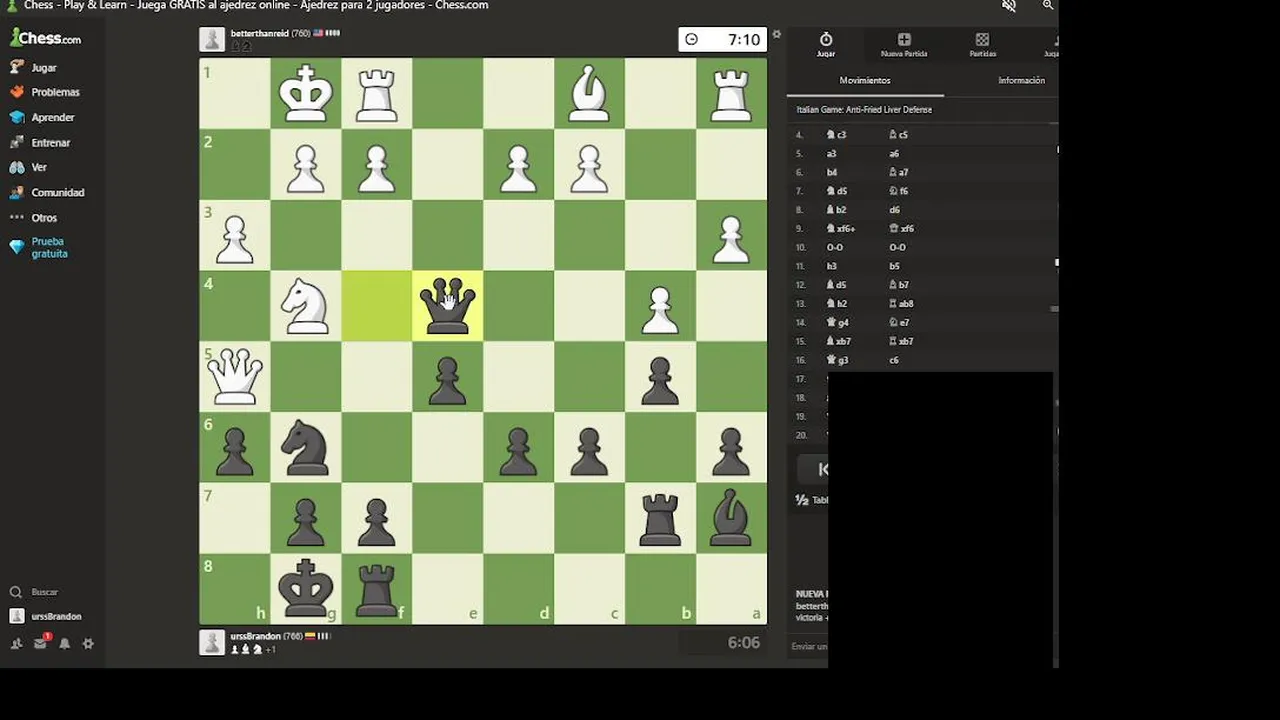The height and width of the screenshot is (720, 1280).
Task: Jump to black's O-O on move 10
Action: tap(898, 247)
